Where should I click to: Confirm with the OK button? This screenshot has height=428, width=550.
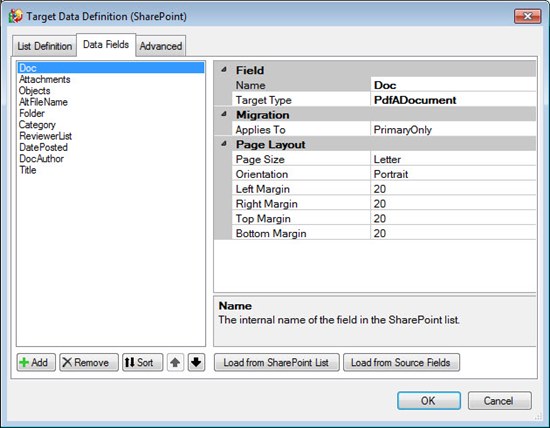tap(429, 401)
